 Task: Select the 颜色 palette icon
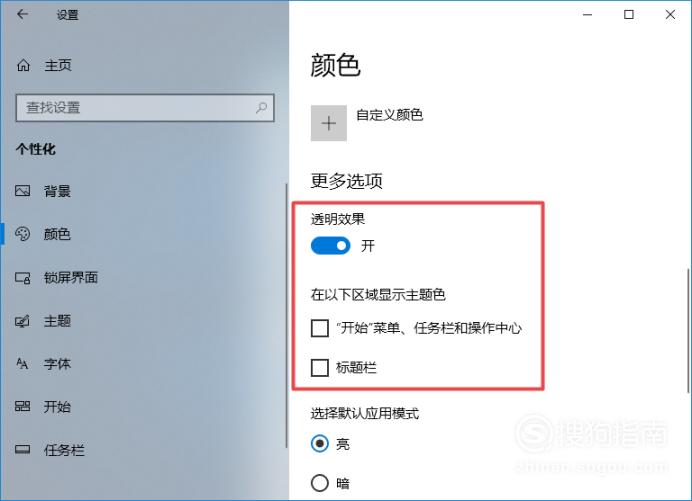23,234
